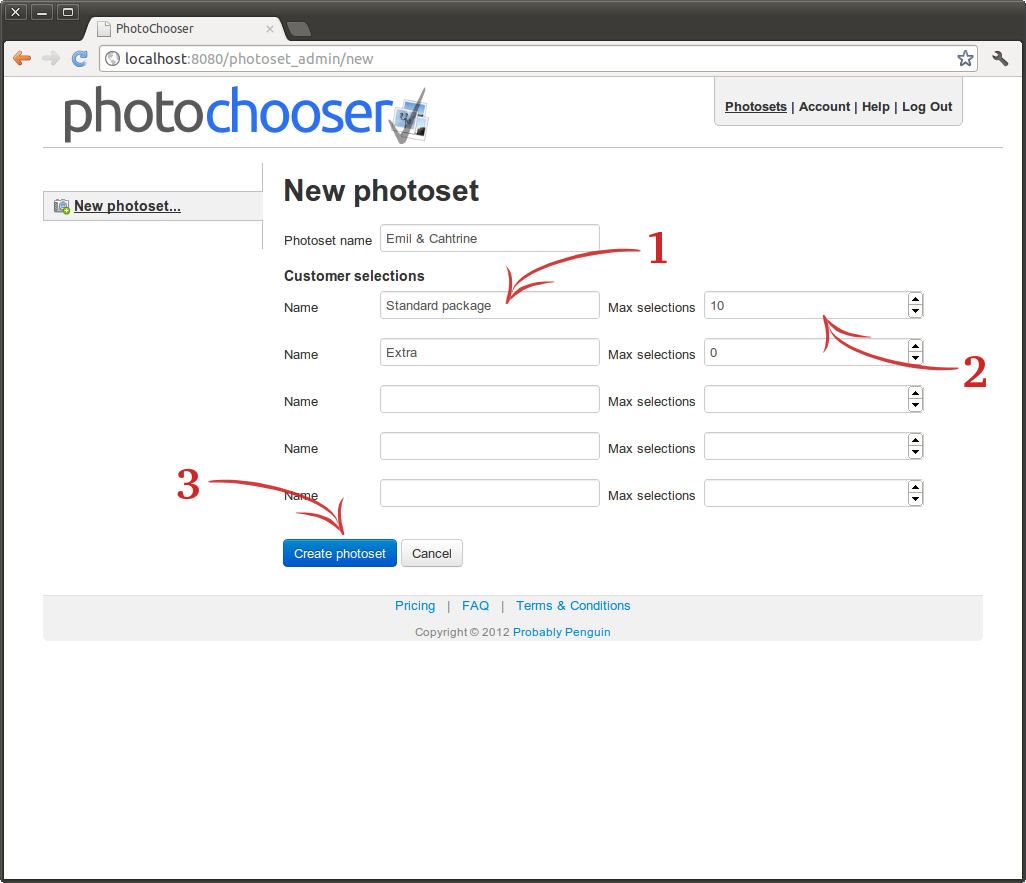
Task: Go to the Account page
Action: pos(824,107)
